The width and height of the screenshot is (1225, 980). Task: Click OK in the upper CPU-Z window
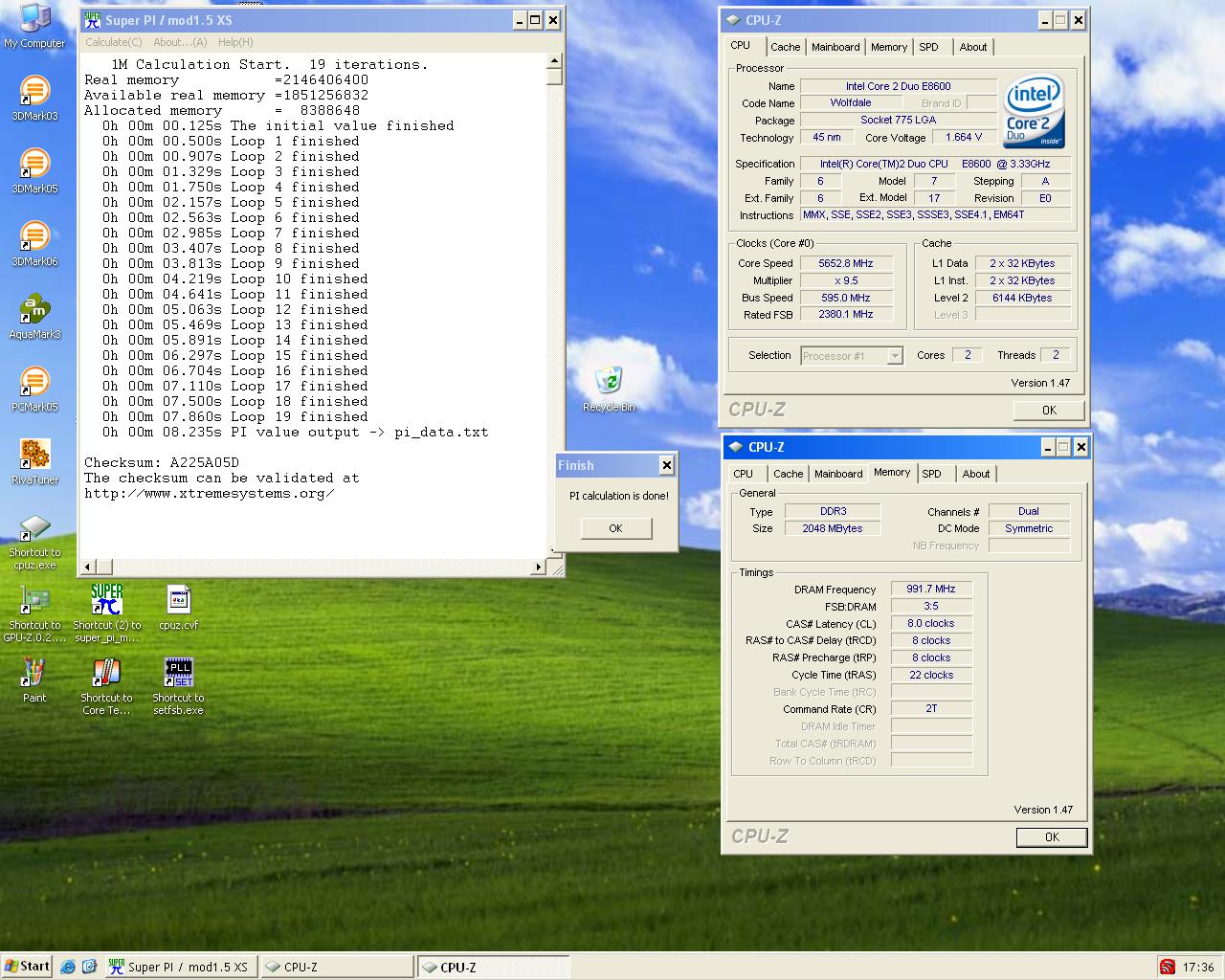[x=1049, y=410]
